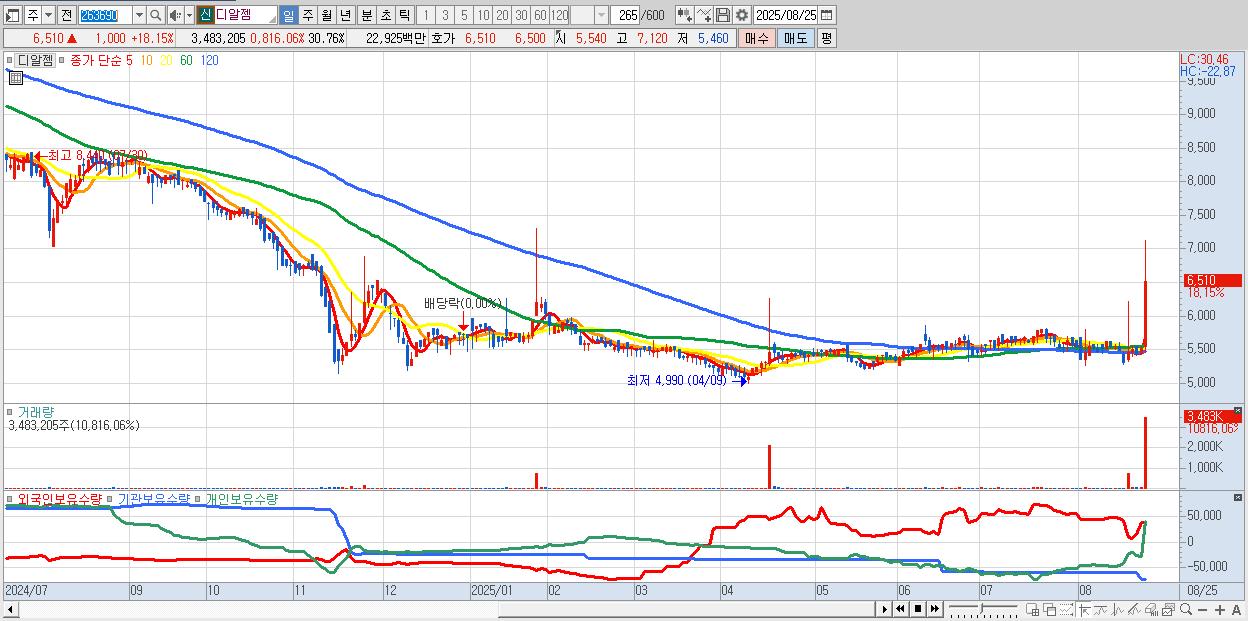This screenshot has width=1248, height=621.
Task: Click the dotted trend line chart icon
Action: 1066,609
